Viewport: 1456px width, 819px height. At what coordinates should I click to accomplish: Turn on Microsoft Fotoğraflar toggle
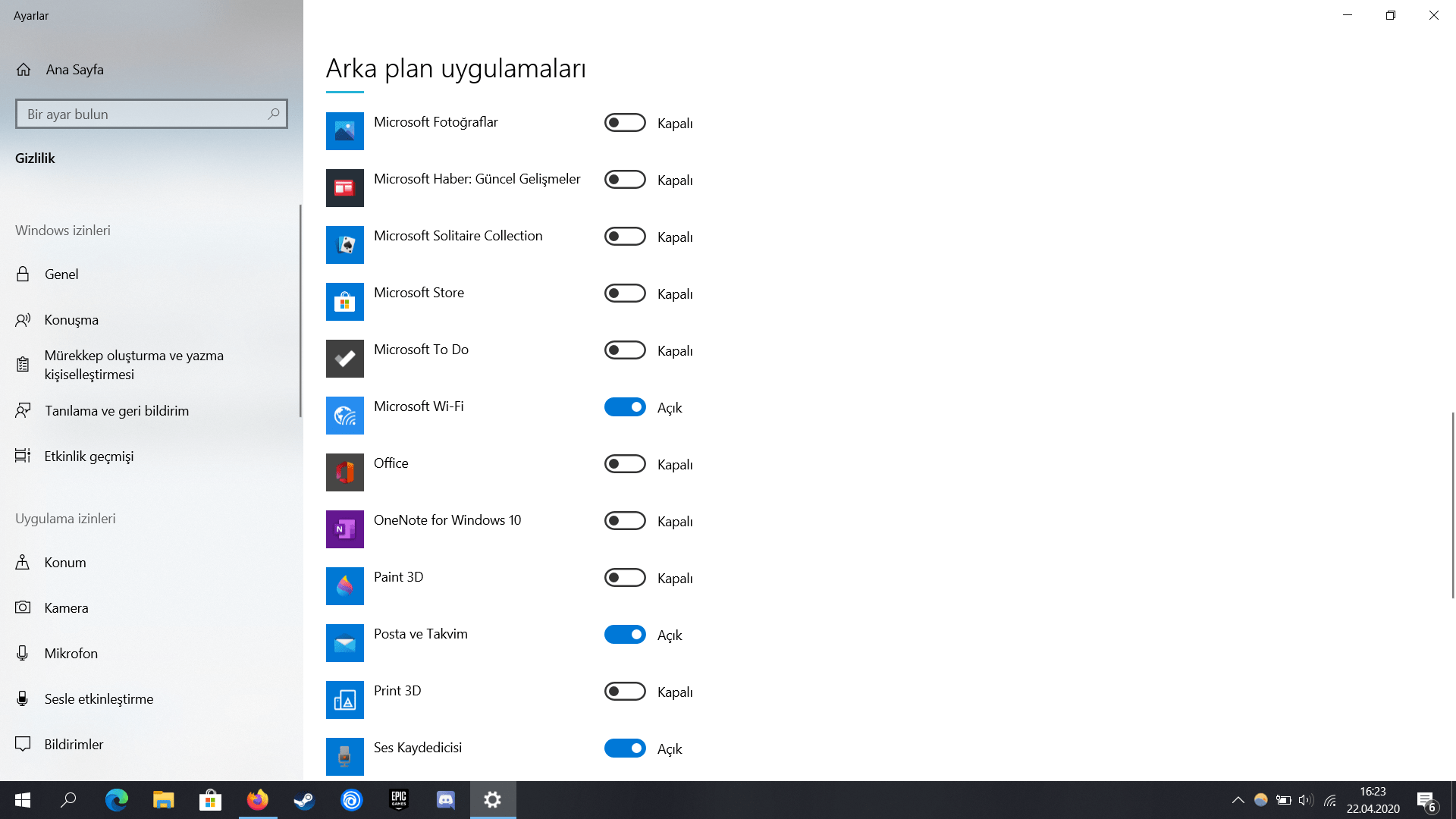click(625, 123)
